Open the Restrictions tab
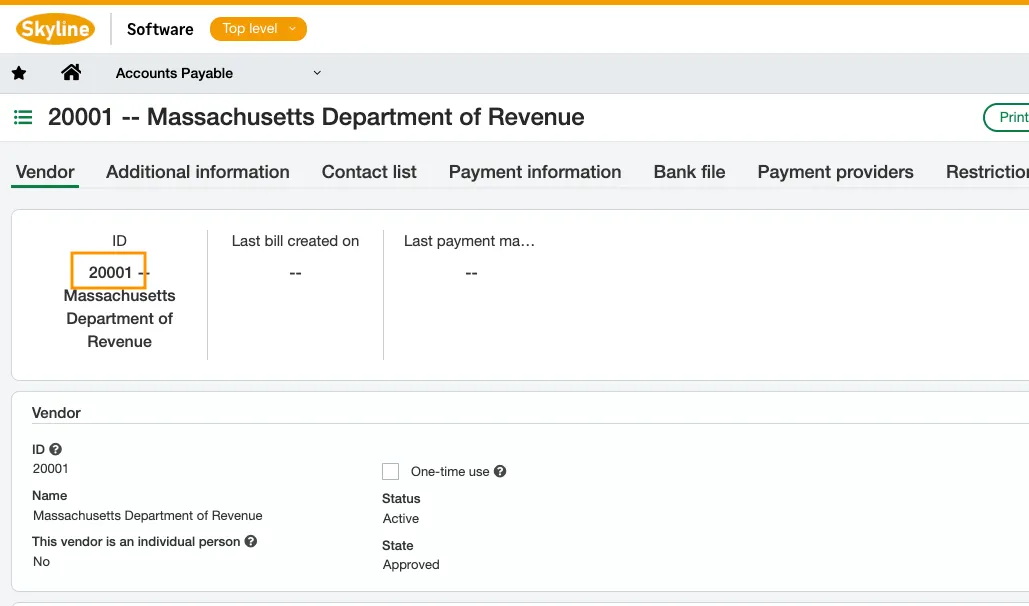1029x606 pixels. pyautogui.click(x=987, y=172)
